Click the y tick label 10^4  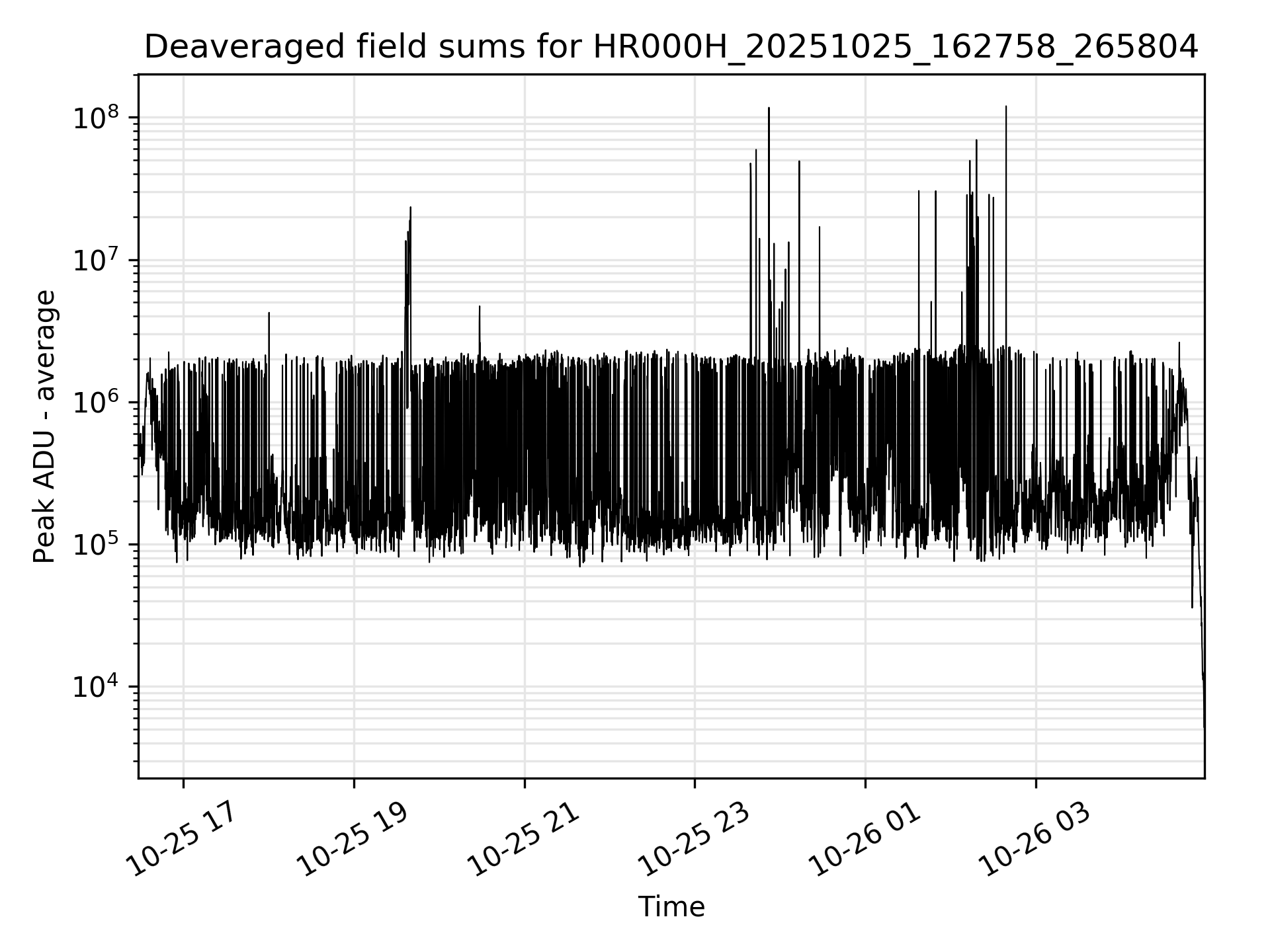pos(95,688)
